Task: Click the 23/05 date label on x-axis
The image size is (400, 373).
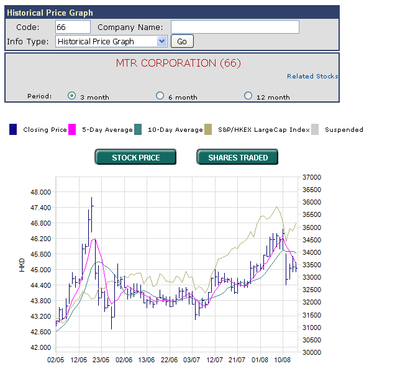Action: [x=101, y=360]
